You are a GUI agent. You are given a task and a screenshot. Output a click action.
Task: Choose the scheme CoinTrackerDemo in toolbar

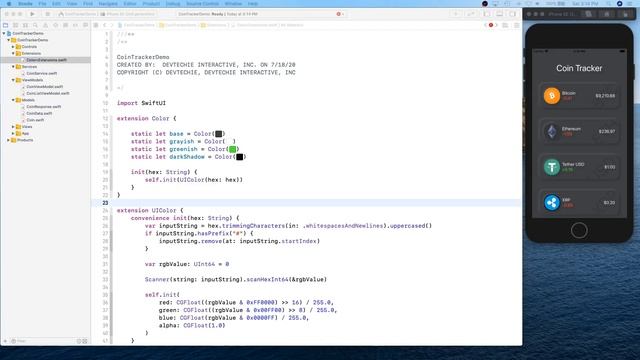click(78, 14)
